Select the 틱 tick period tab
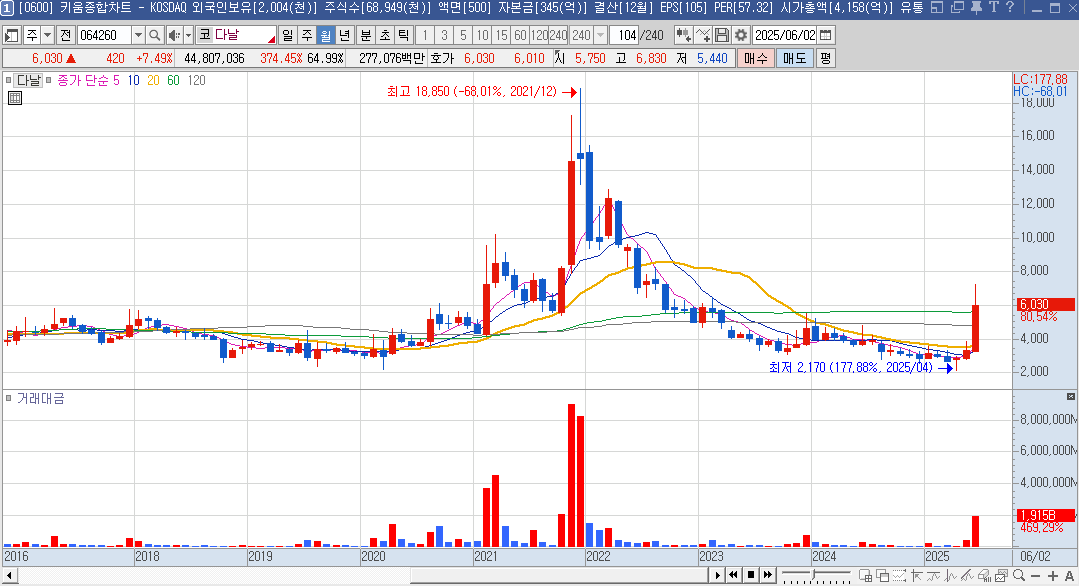 [x=404, y=35]
